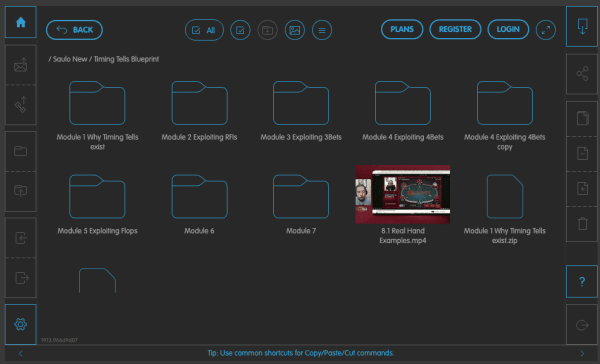The width and height of the screenshot is (600, 364).
Task: Go to the Home screen
Action: click(21, 22)
